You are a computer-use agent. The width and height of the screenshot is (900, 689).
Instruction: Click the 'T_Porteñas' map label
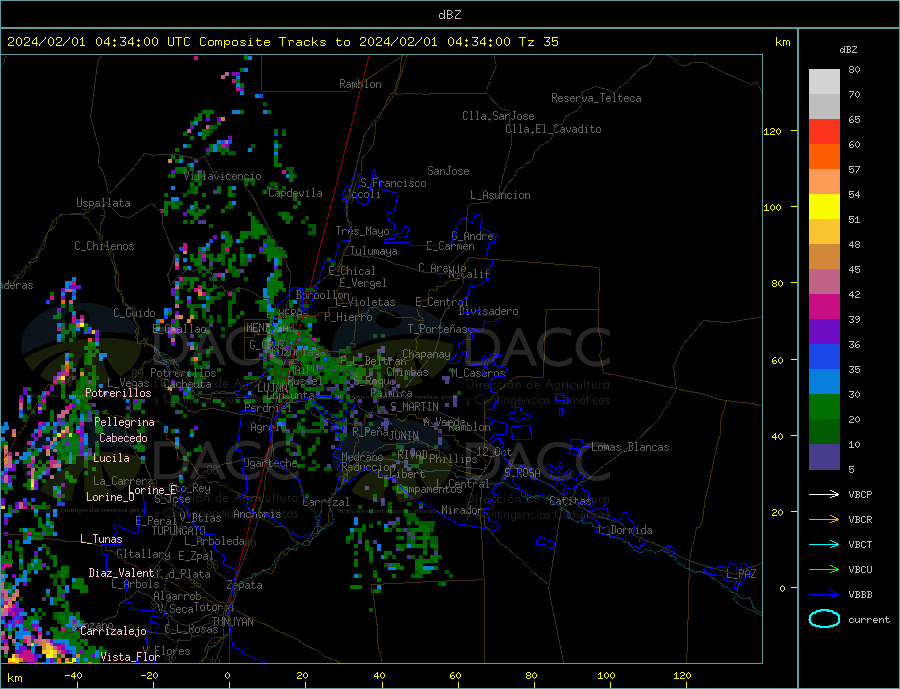437,329
